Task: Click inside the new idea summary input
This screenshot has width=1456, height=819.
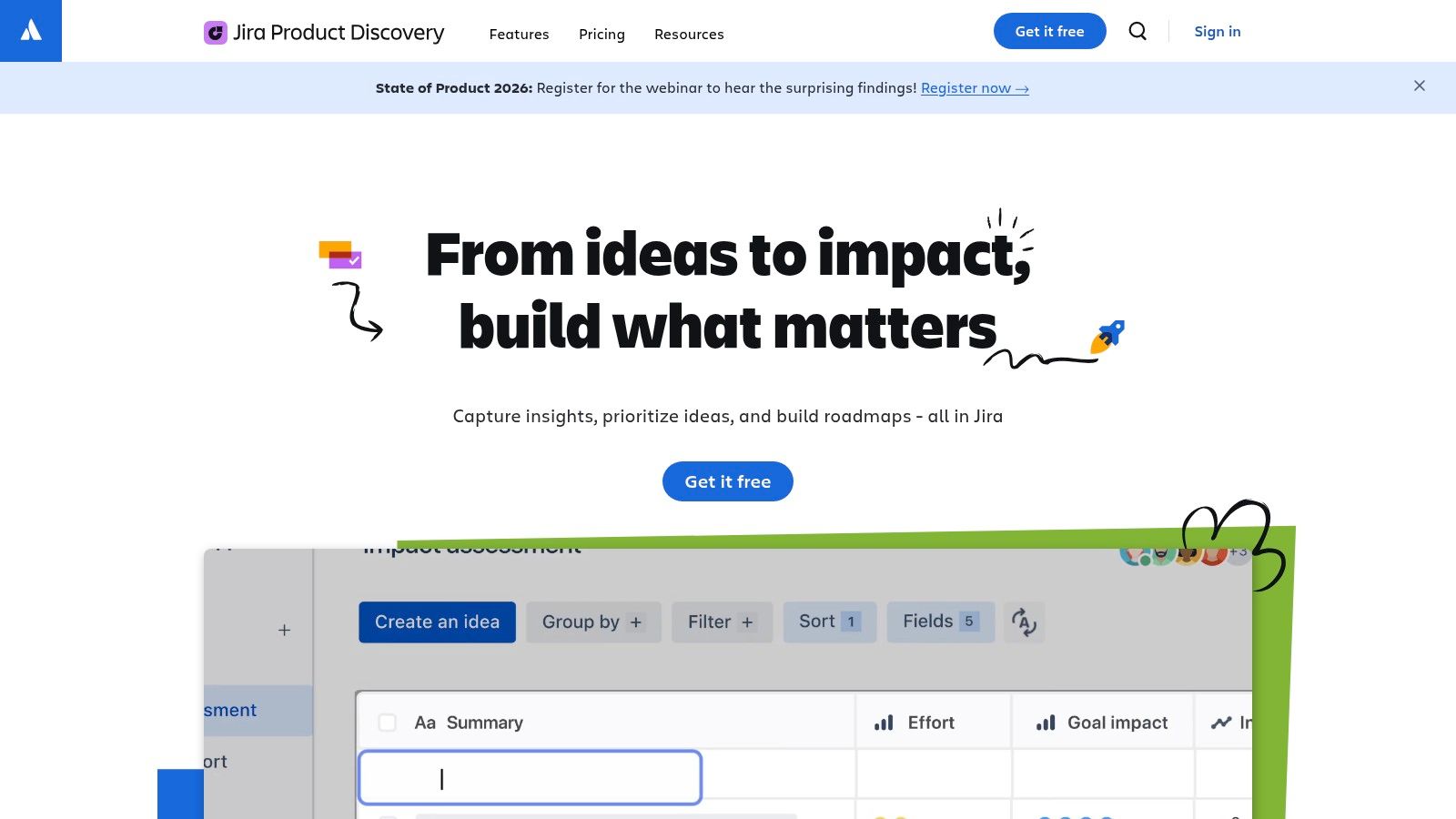Action: pyautogui.click(x=531, y=777)
